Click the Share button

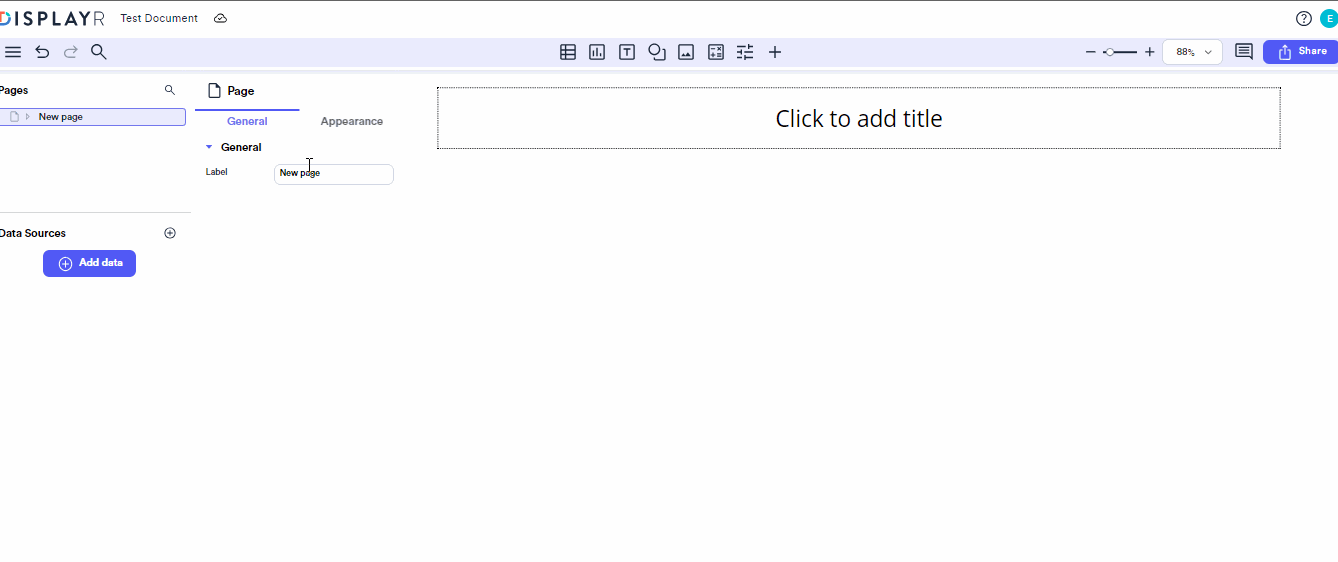(1300, 52)
